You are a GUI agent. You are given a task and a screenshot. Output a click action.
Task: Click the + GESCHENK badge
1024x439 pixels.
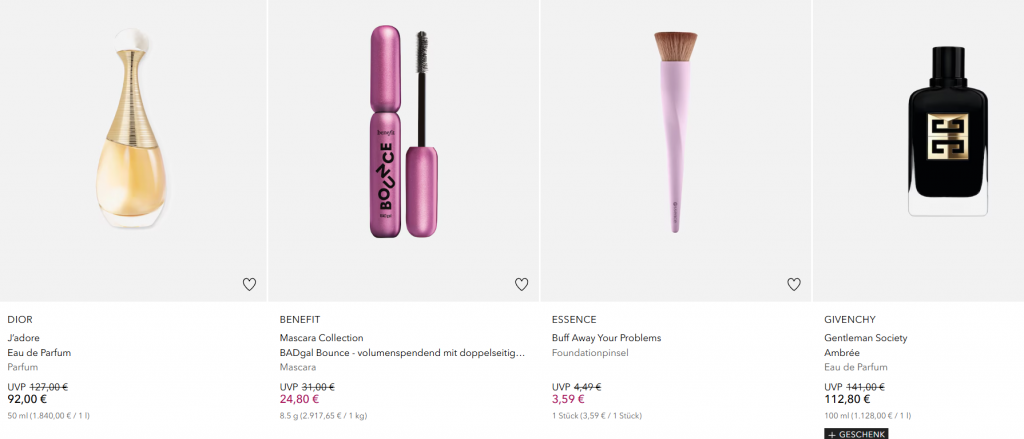(x=857, y=434)
